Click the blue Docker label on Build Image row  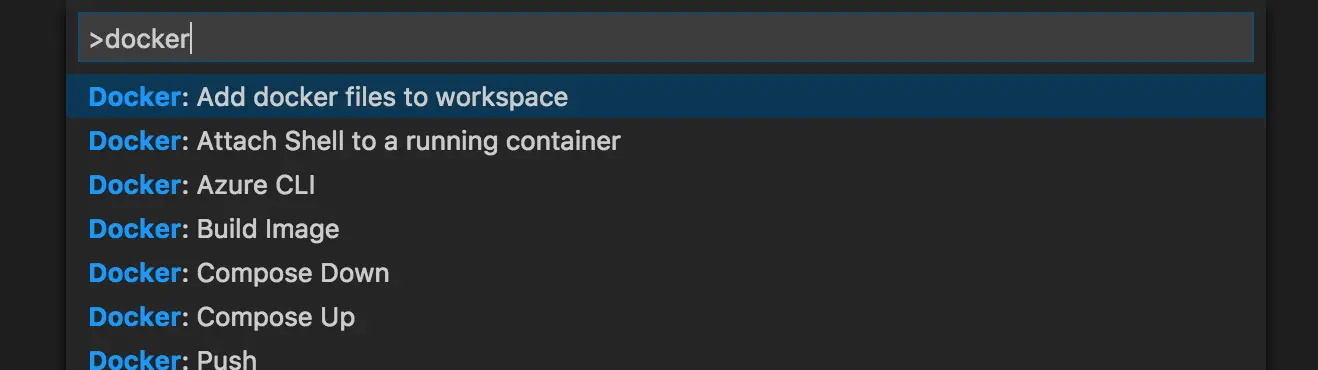tap(134, 229)
